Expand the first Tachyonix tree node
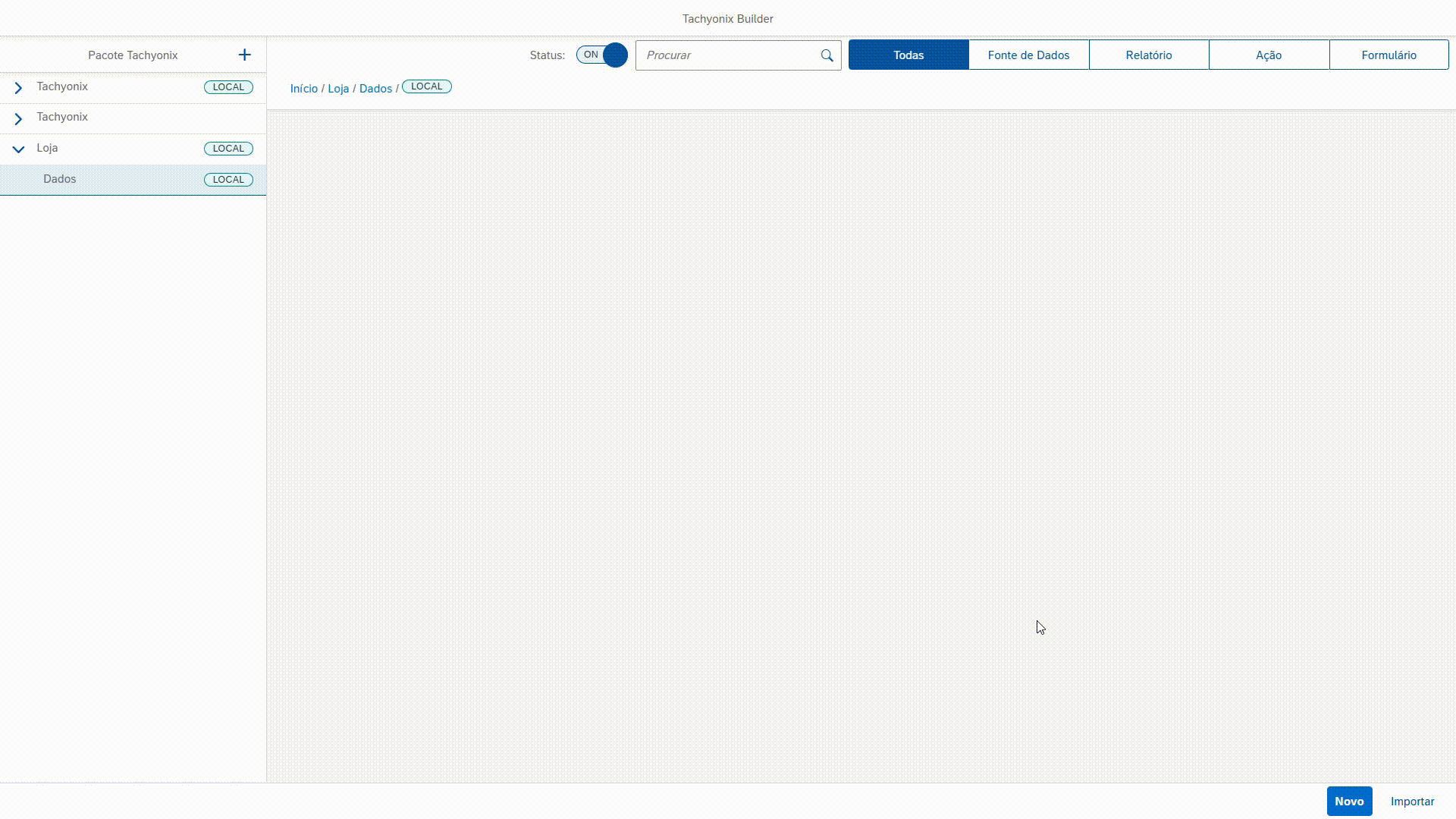The height and width of the screenshot is (819, 1456). tap(18, 88)
